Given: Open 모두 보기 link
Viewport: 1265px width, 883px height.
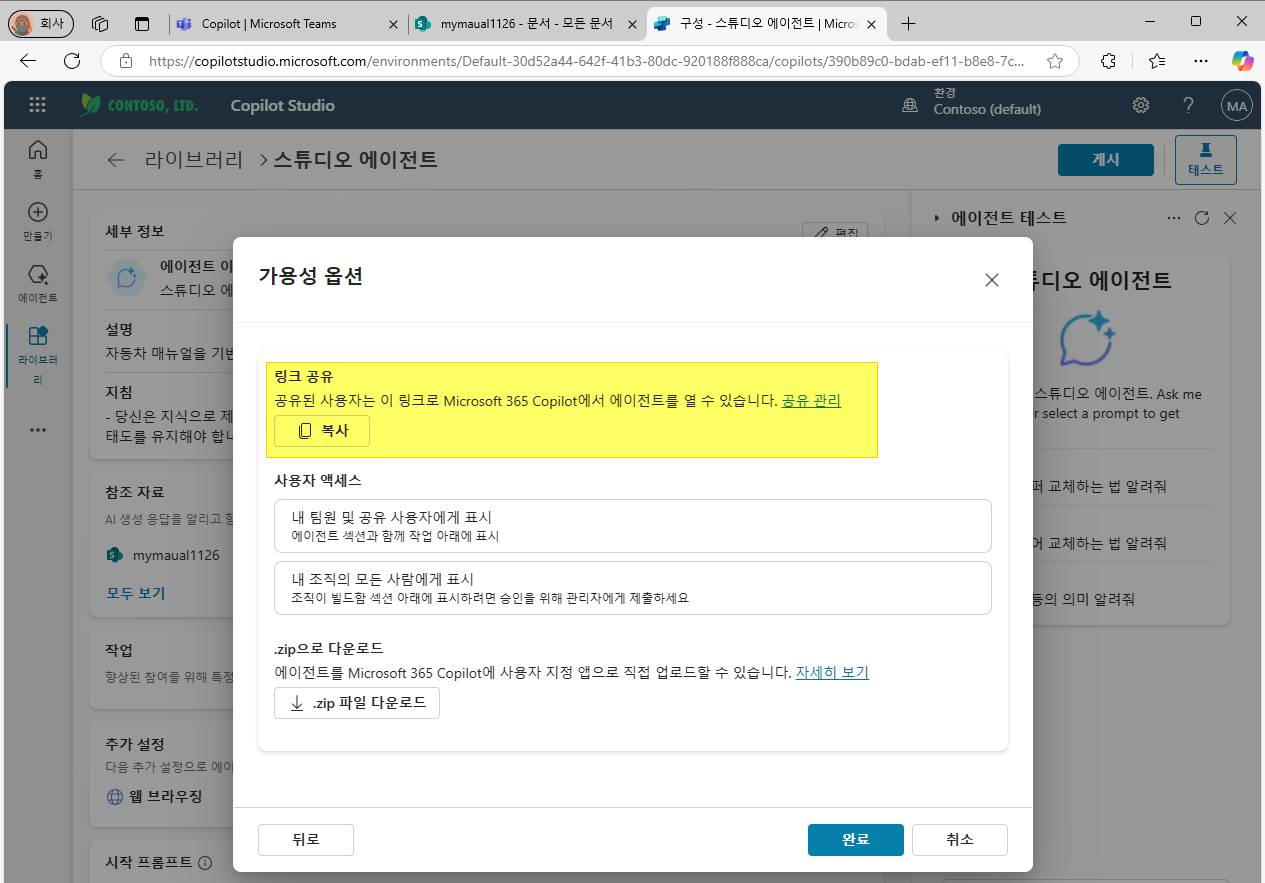Looking at the screenshot, I should click(x=136, y=593).
